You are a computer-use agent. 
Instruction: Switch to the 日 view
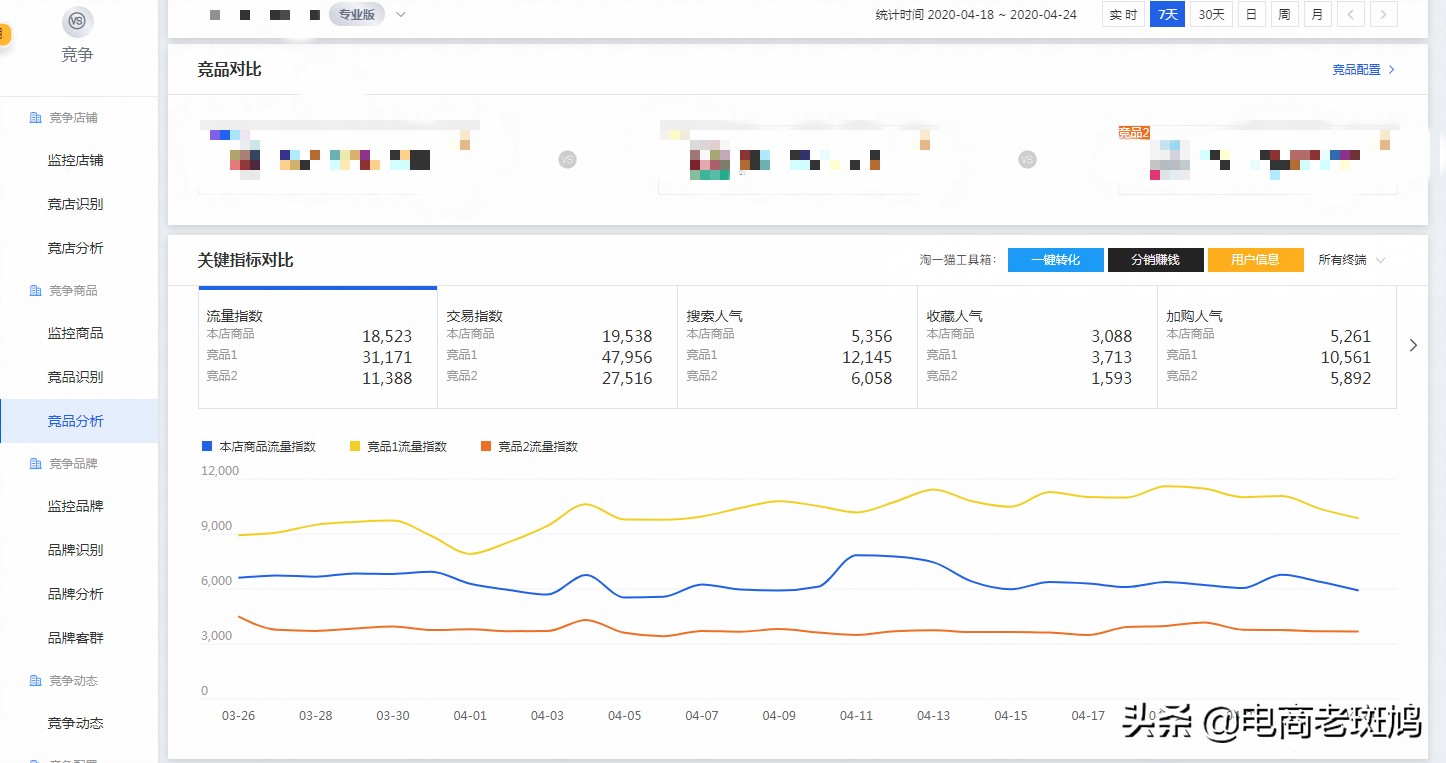tap(1251, 14)
